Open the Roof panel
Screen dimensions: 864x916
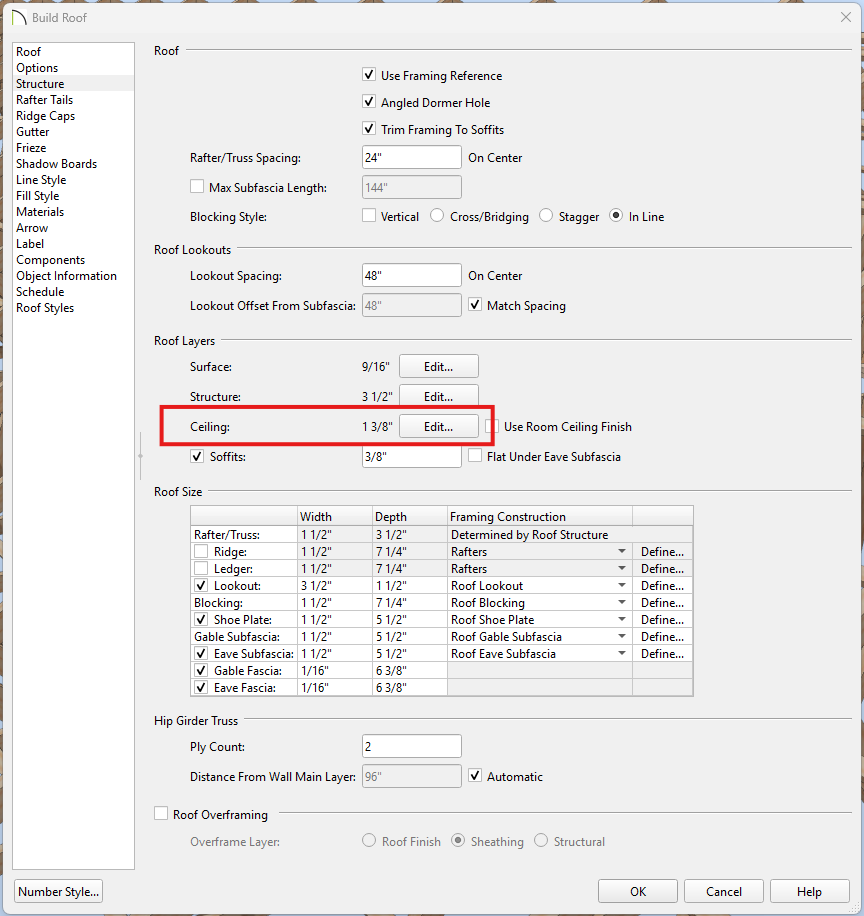pos(29,51)
